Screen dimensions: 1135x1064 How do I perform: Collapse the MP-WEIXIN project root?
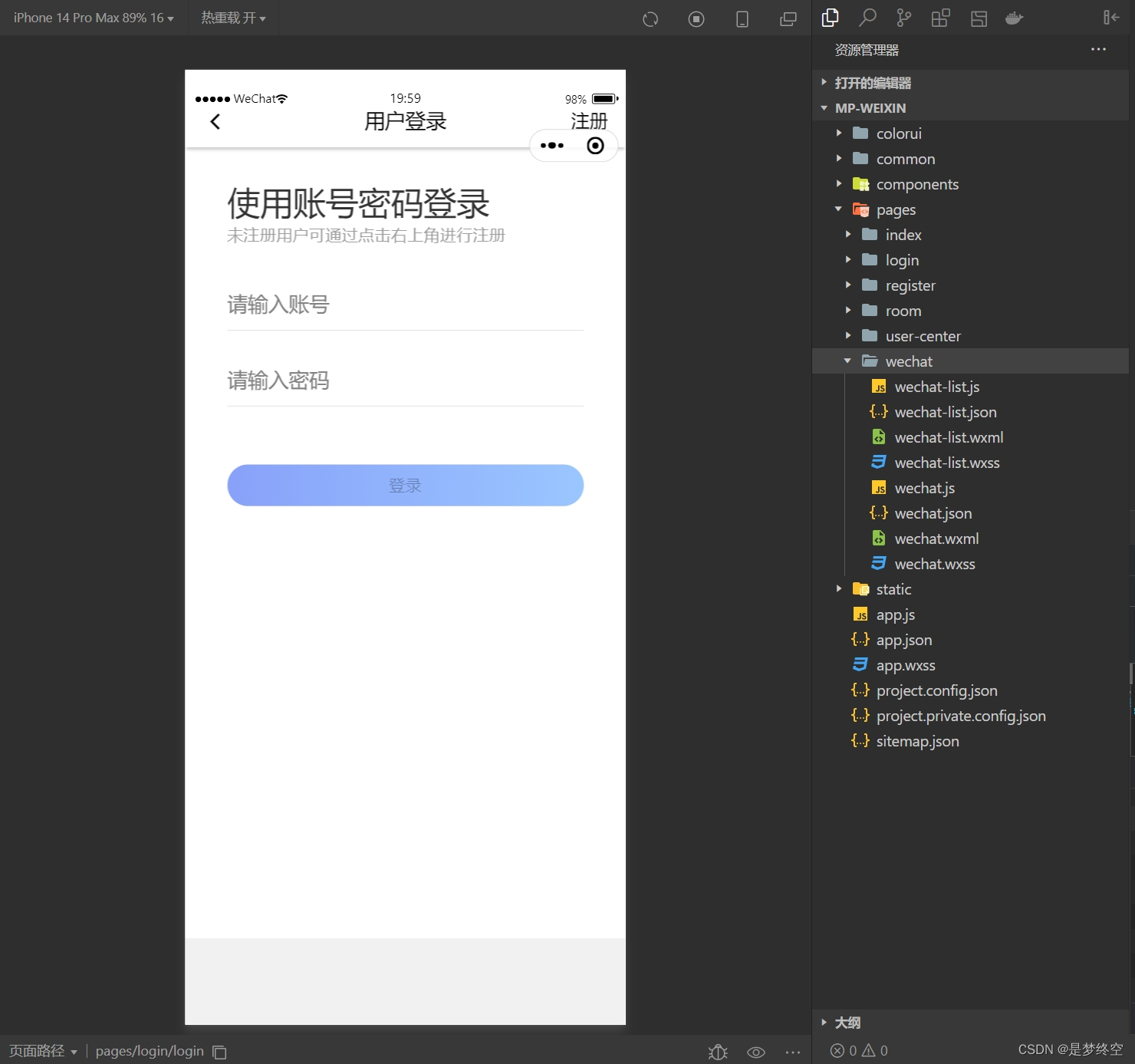[970, 108]
